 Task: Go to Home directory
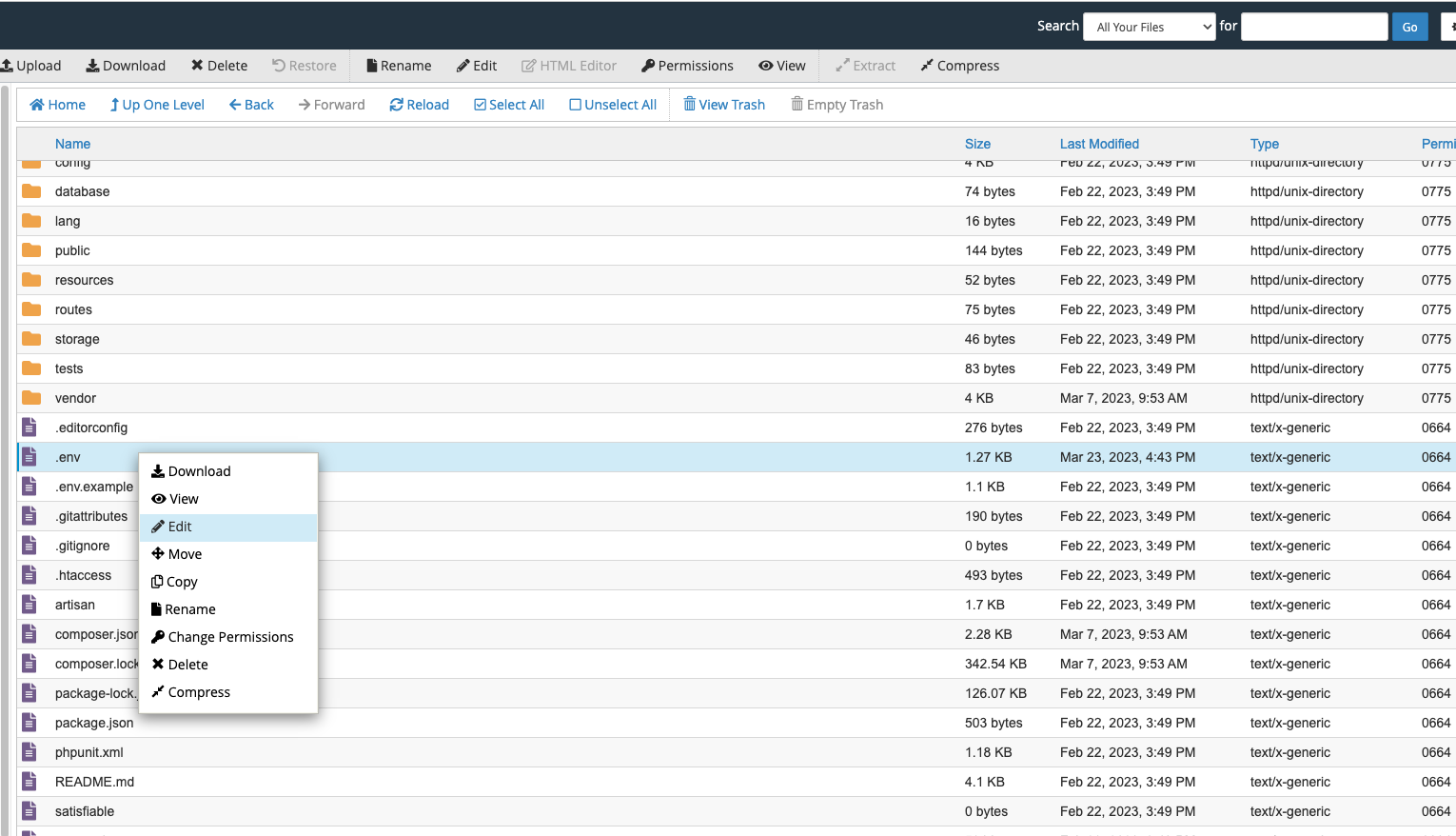[57, 105]
